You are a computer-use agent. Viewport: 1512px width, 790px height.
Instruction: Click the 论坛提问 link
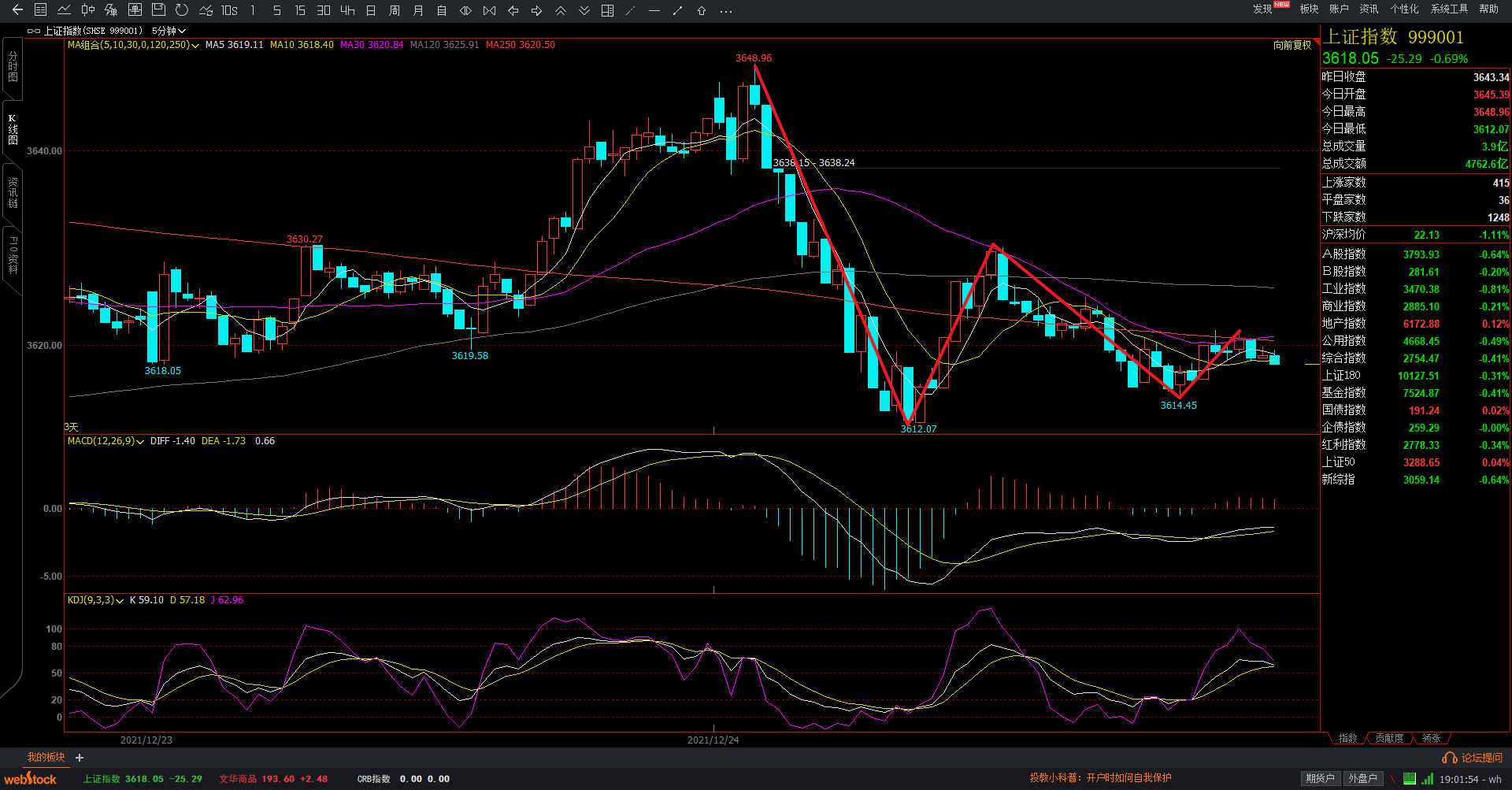pyautogui.click(x=1473, y=758)
